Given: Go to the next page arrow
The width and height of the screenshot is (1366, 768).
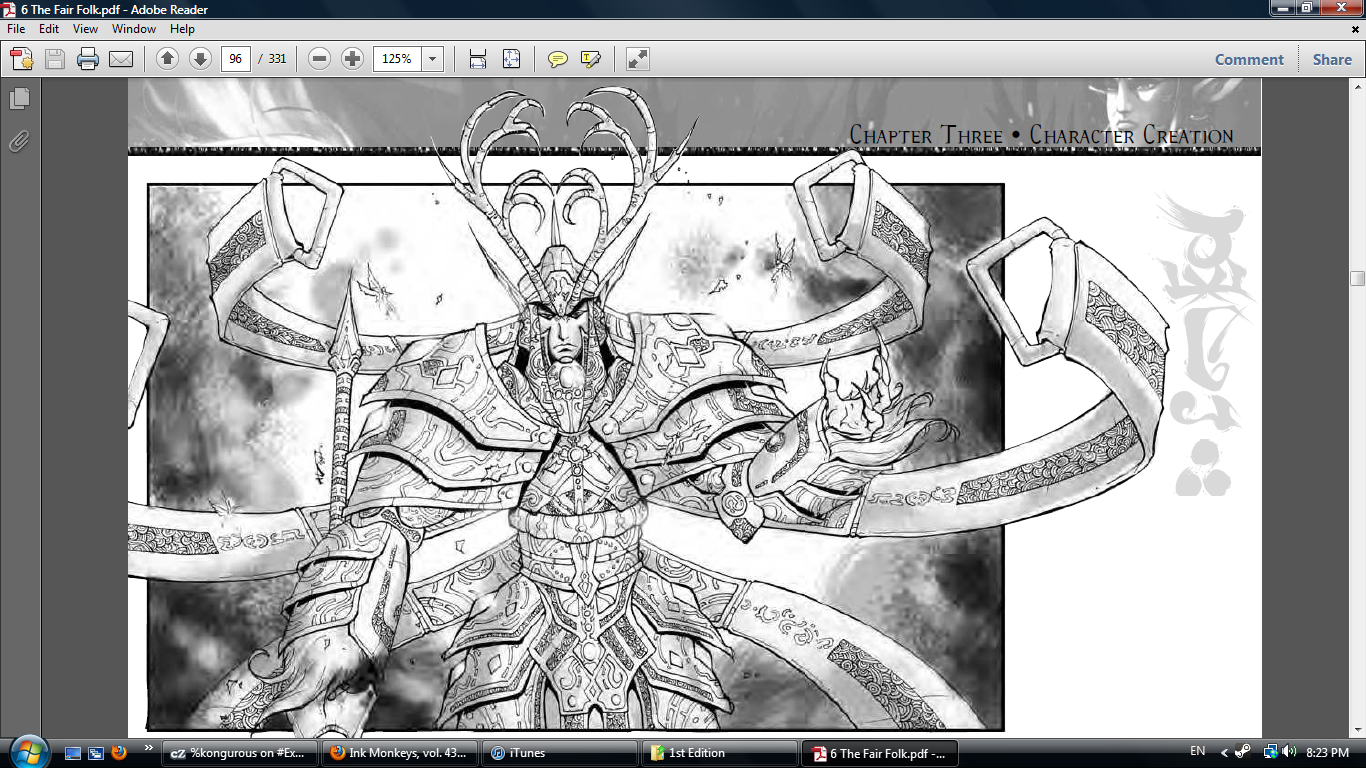Looking at the screenshot, I should [200, 59].
